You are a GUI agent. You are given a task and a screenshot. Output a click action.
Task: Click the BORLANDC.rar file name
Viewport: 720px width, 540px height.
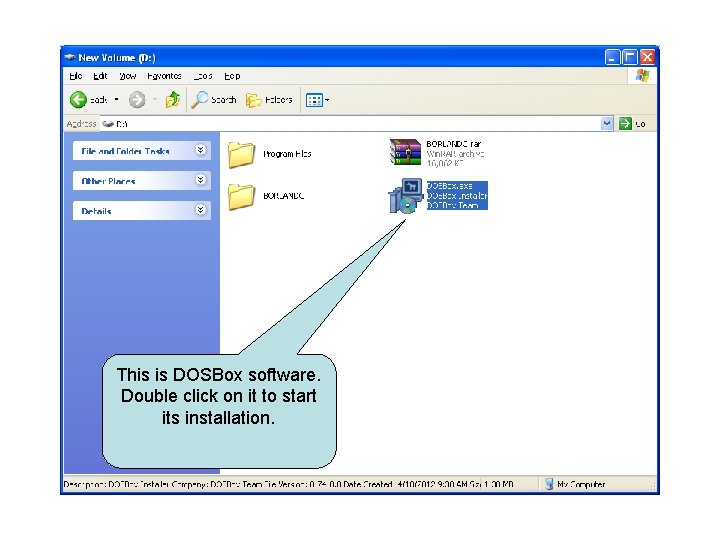click(453, 144)
